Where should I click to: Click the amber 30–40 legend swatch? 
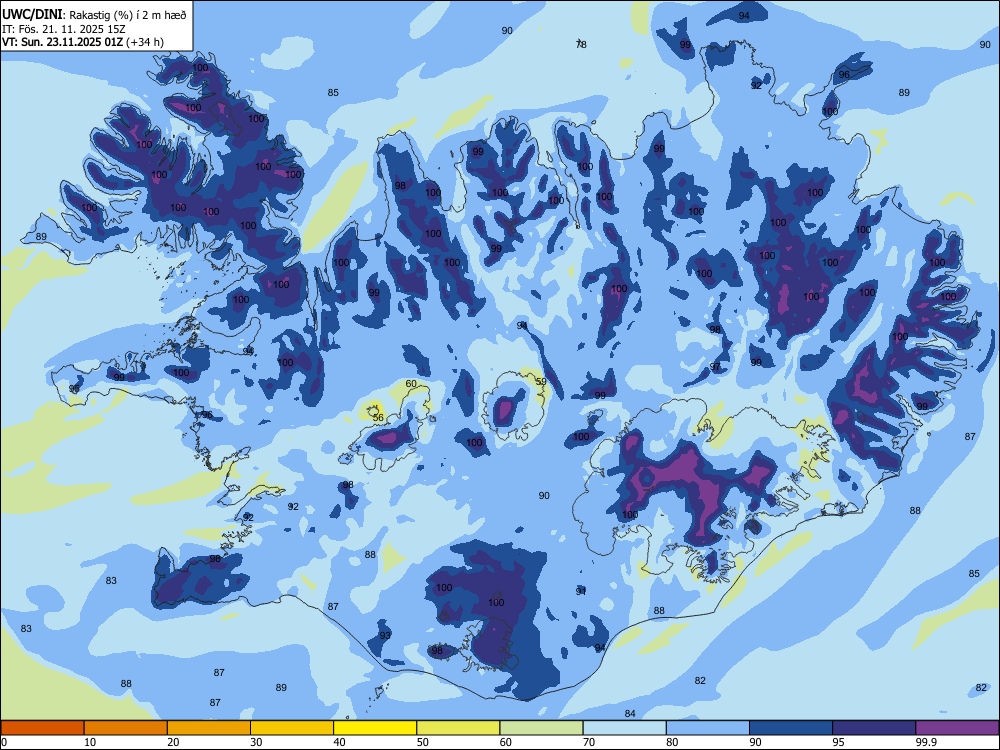click(x=292, y=728)
